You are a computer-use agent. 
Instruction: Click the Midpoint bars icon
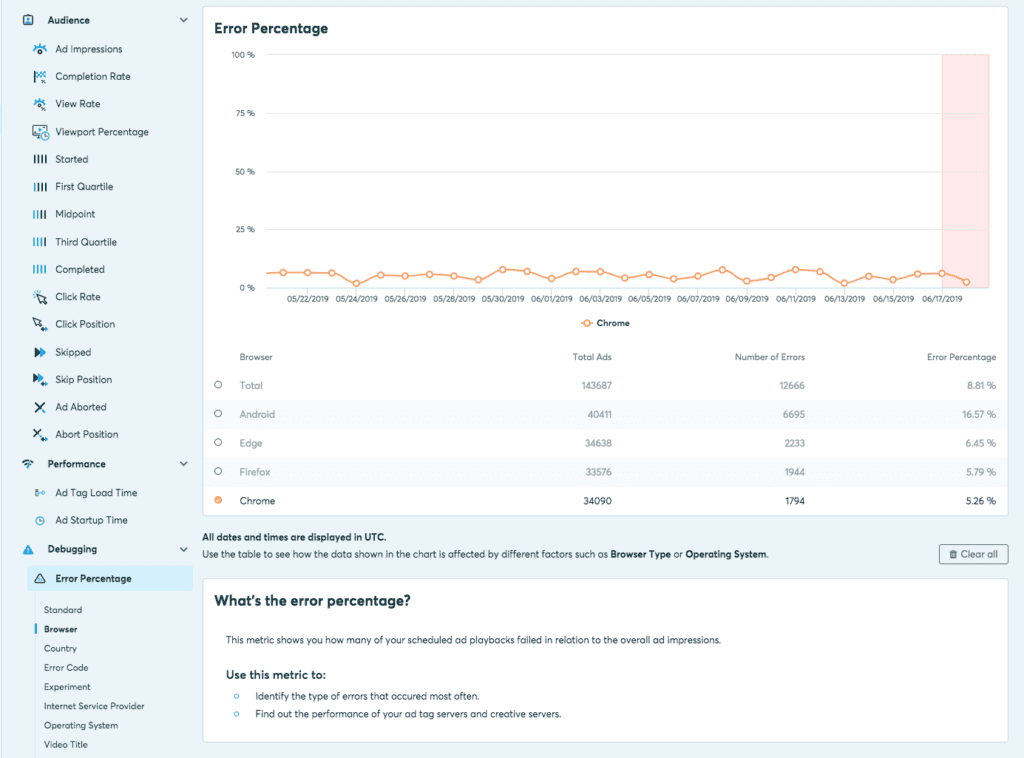(40, 214)
